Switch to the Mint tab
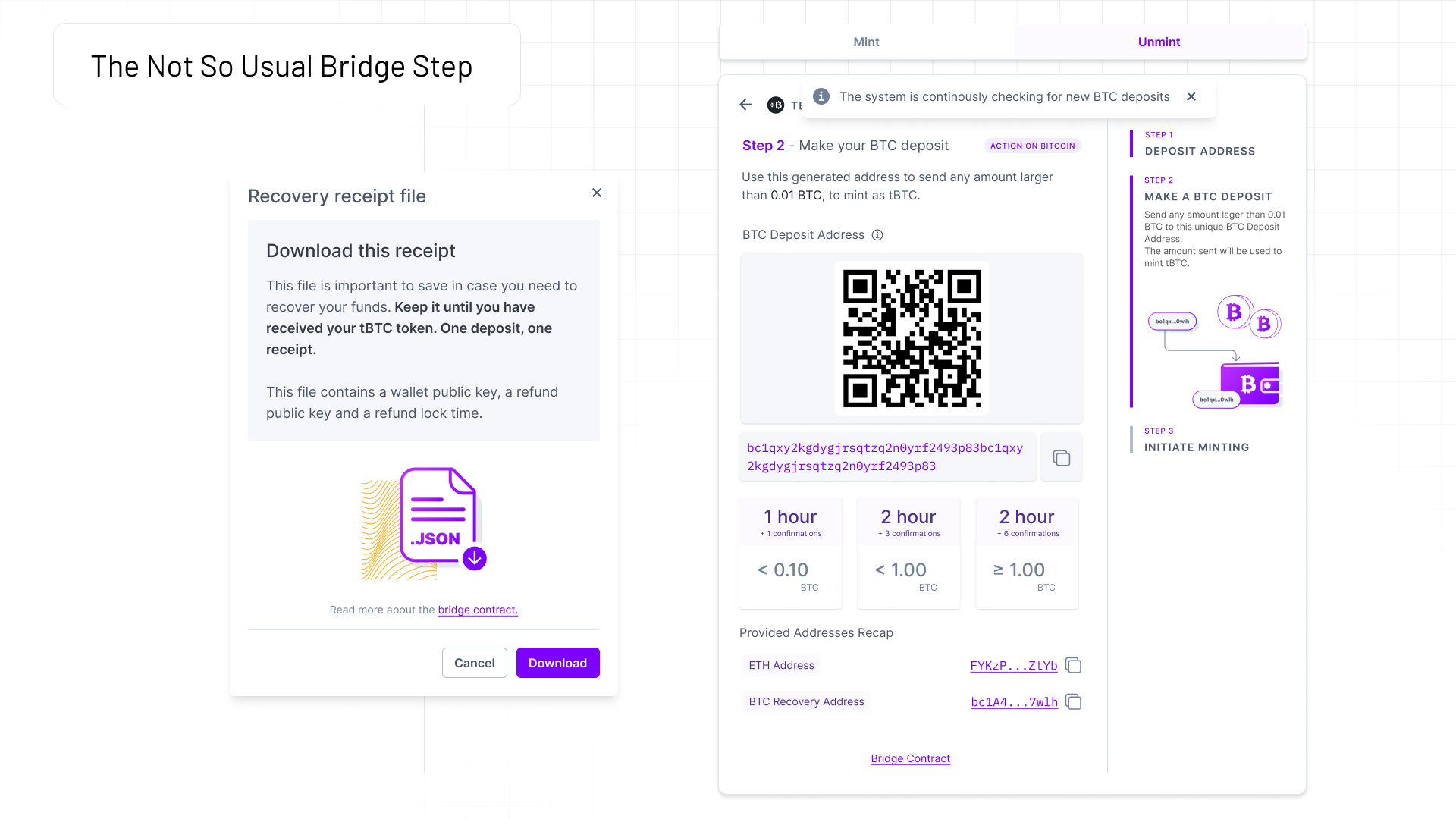The image size is (1456, 819). 866,42
